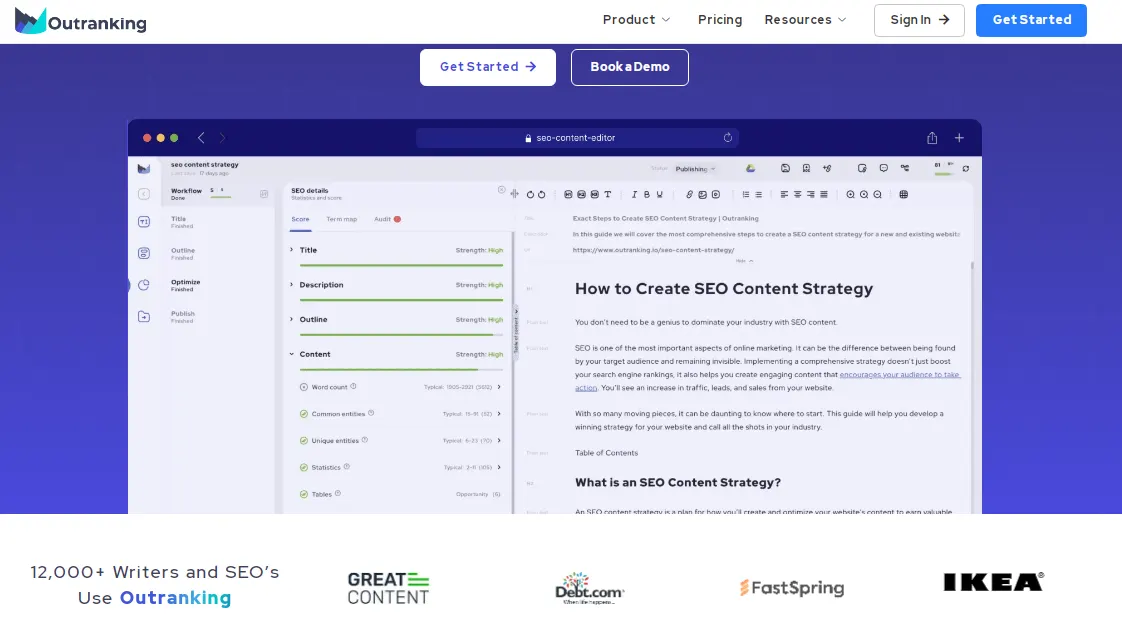Click the Statistics help icon
The image size is (1122, 633).
(x=346, y=466)
